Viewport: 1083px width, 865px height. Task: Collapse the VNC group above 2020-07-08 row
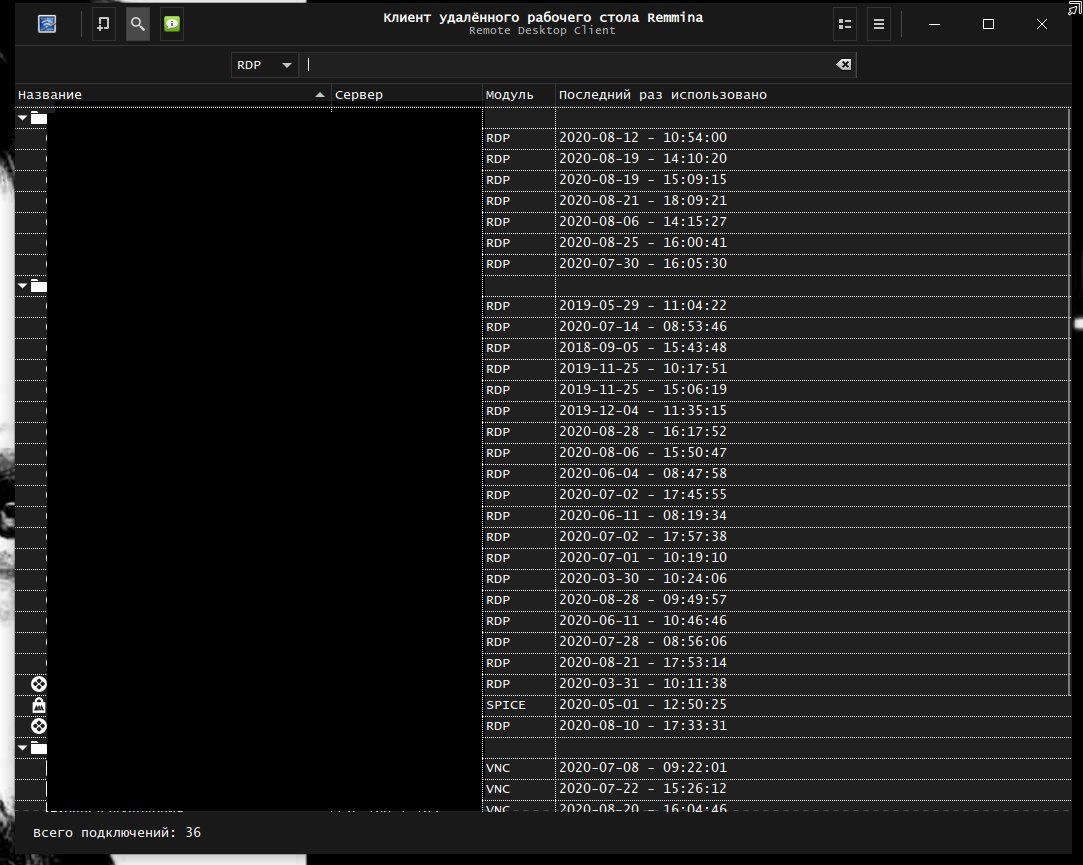(23, 748)
